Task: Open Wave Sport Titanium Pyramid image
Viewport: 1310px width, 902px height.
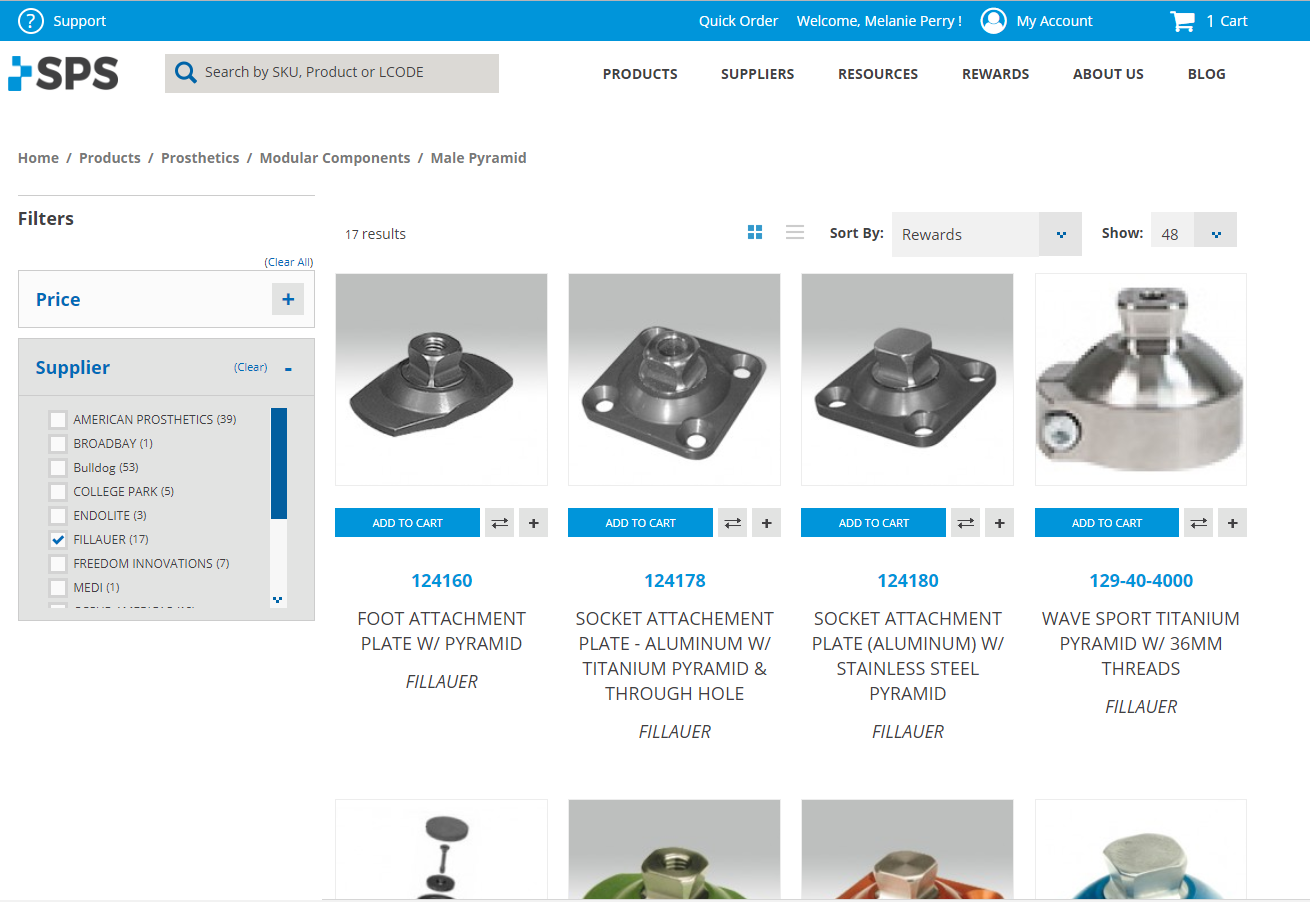Action: [x=1141, y=380]
